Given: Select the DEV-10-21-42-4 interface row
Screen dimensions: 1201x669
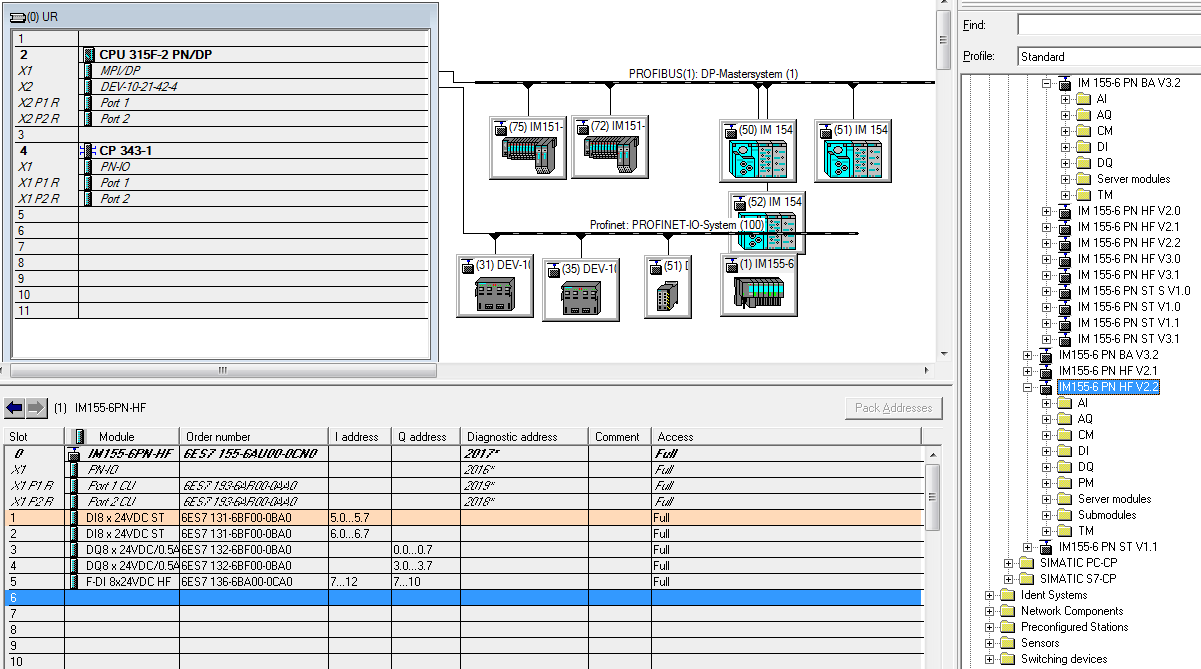Looking at the screenshot, I should click(221, 87).
